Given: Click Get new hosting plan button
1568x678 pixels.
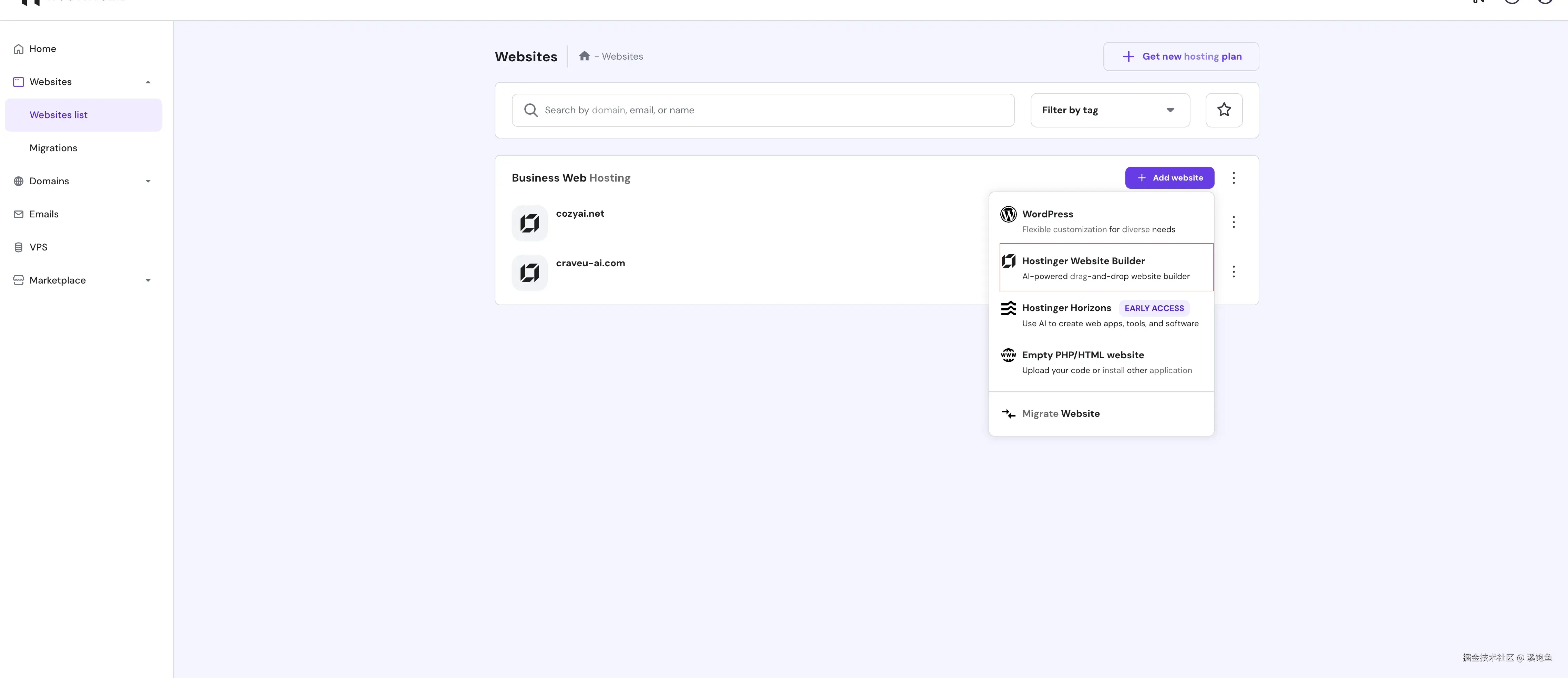Looking at the screenshot, I should pos(1180,56).
